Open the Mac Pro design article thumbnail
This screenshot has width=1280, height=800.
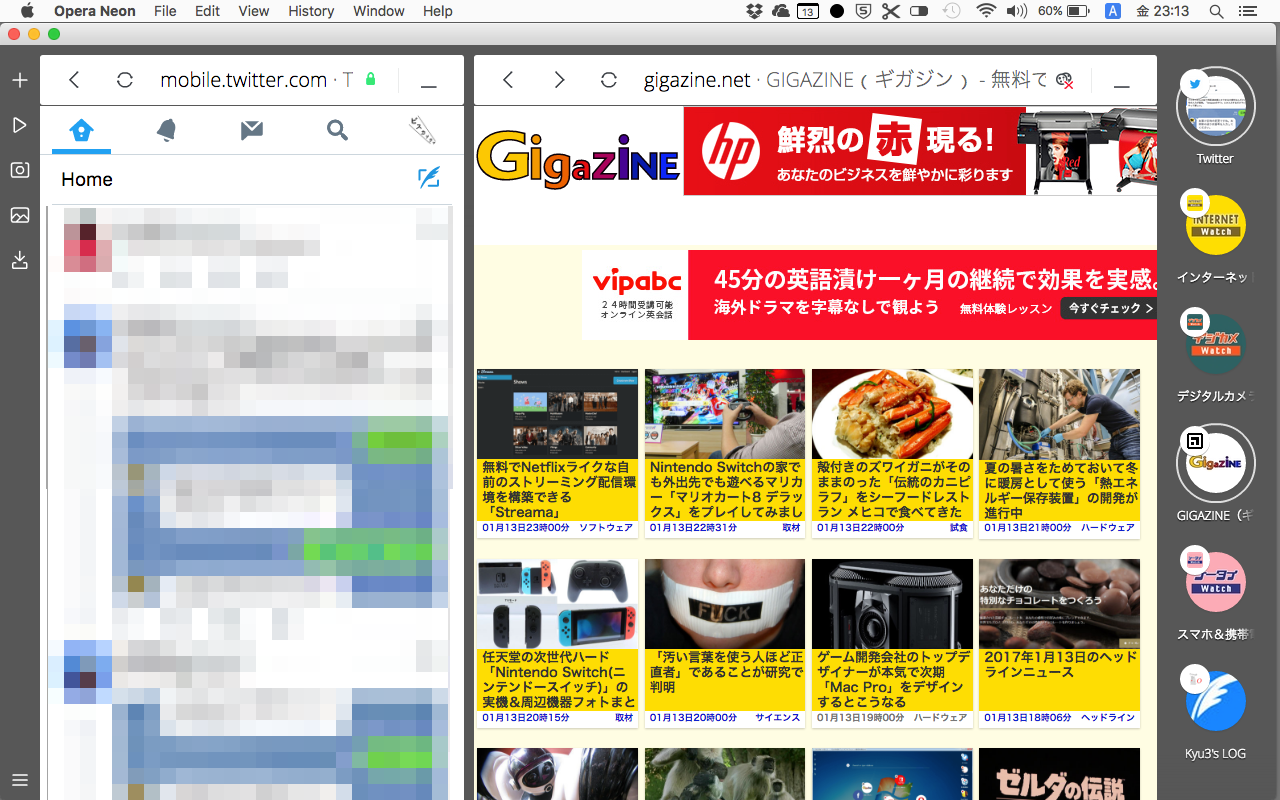click(x=892, y=604)
